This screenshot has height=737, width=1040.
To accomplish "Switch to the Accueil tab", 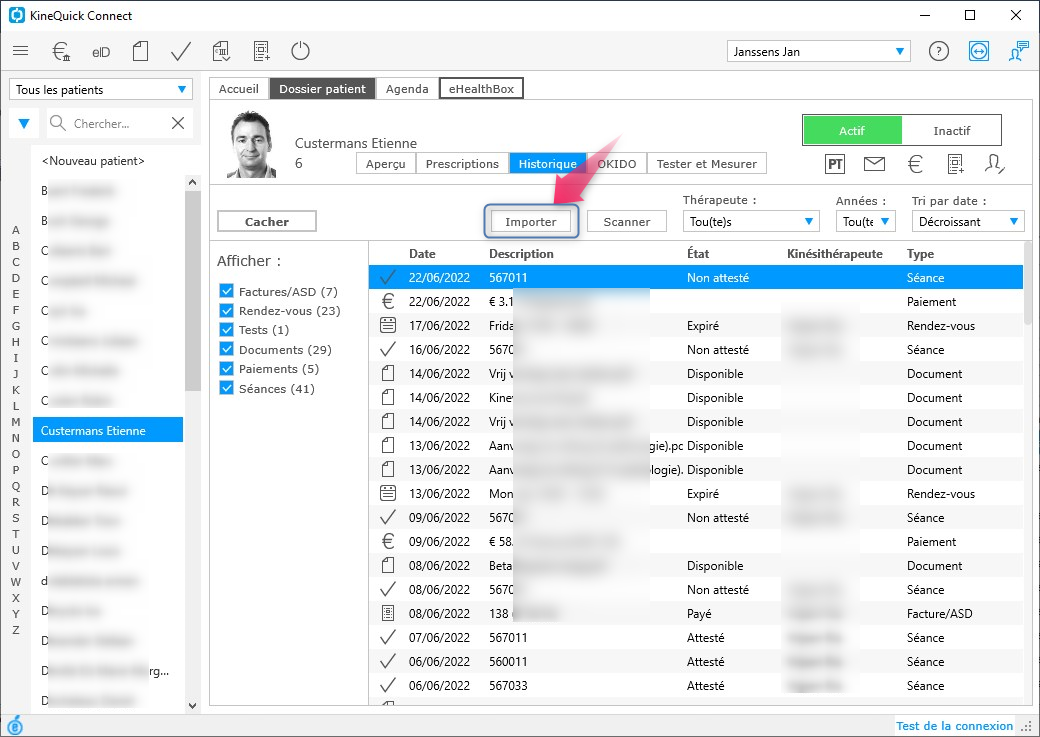I will click(x=239, y=89).
